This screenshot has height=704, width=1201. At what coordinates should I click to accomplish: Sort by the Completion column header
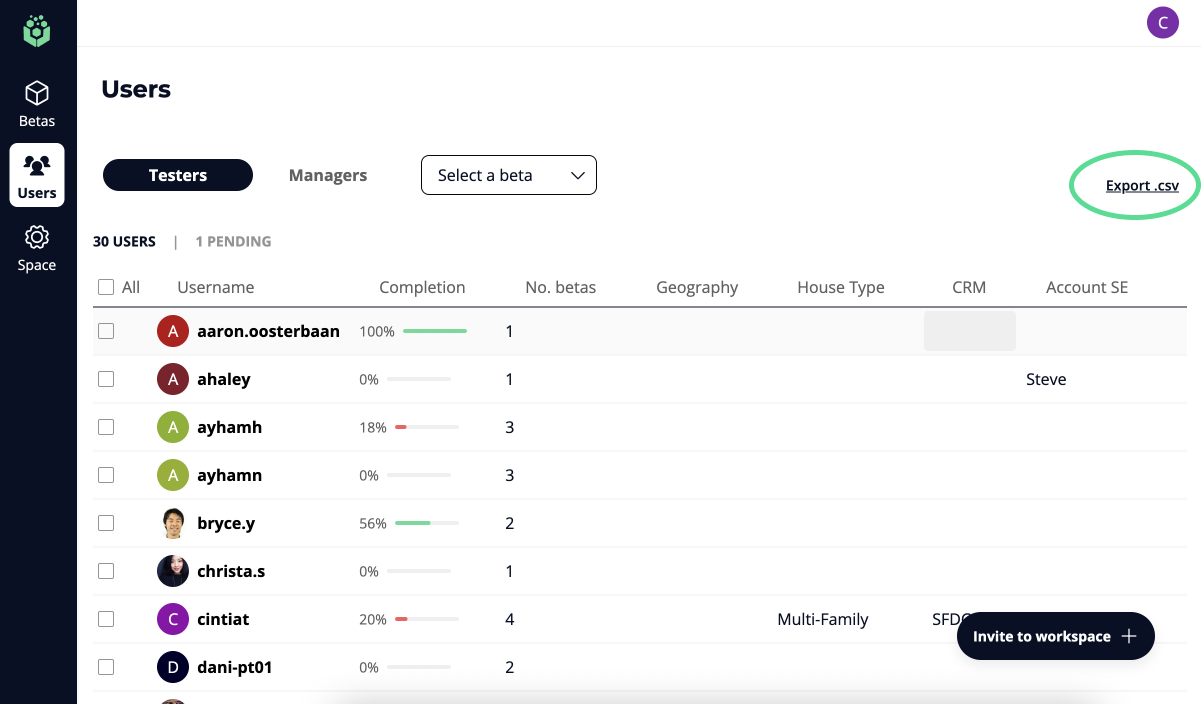click(422, 287)
